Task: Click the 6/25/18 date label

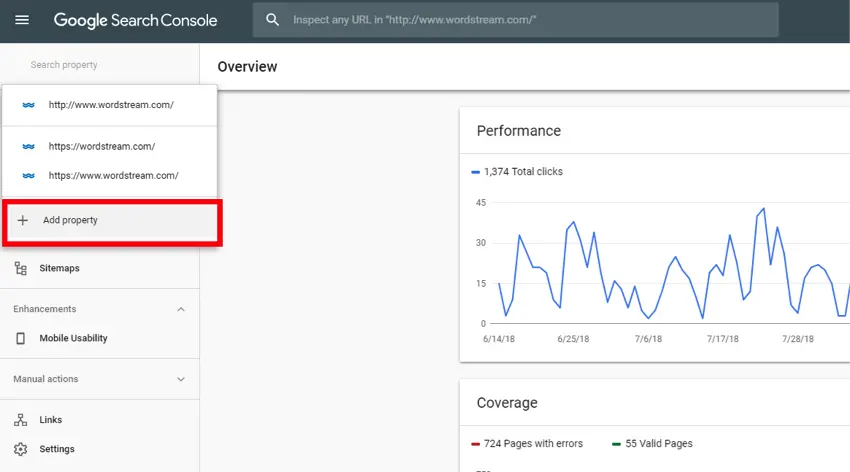Action: click(x=573, y=339)
